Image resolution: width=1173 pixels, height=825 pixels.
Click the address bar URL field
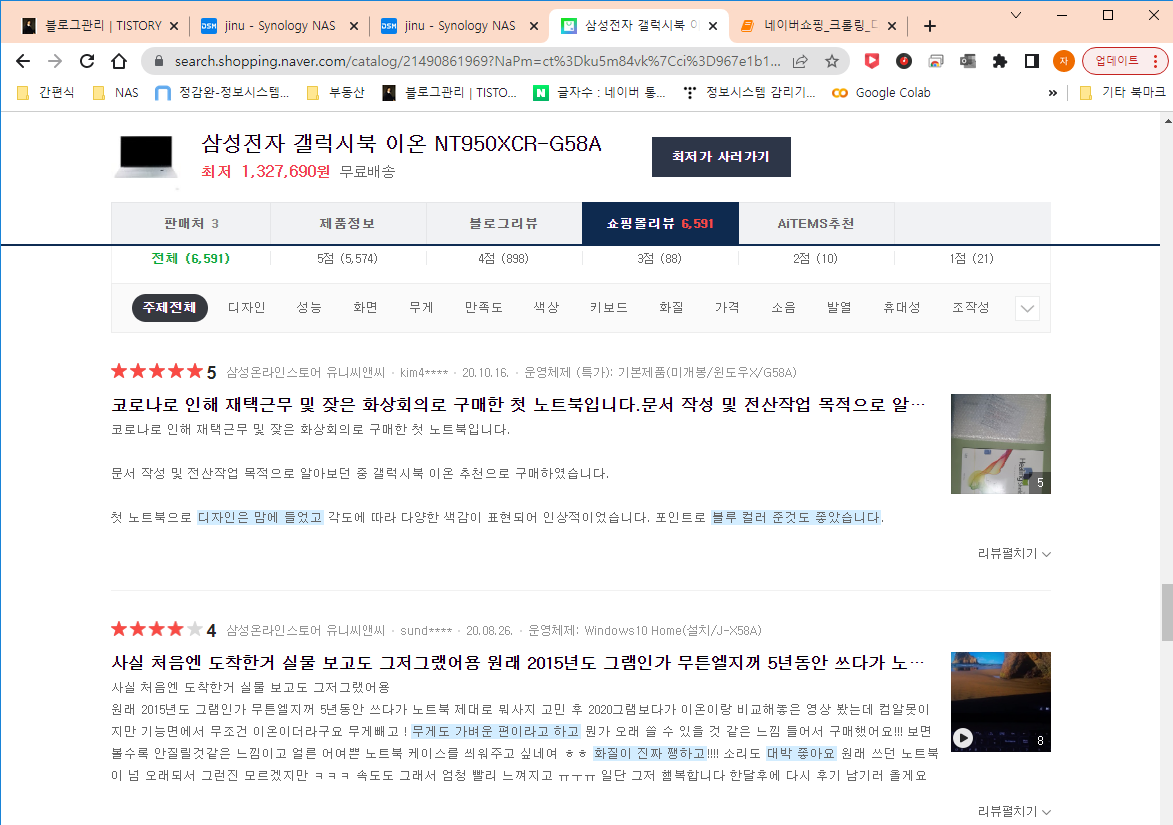point(477,61)
